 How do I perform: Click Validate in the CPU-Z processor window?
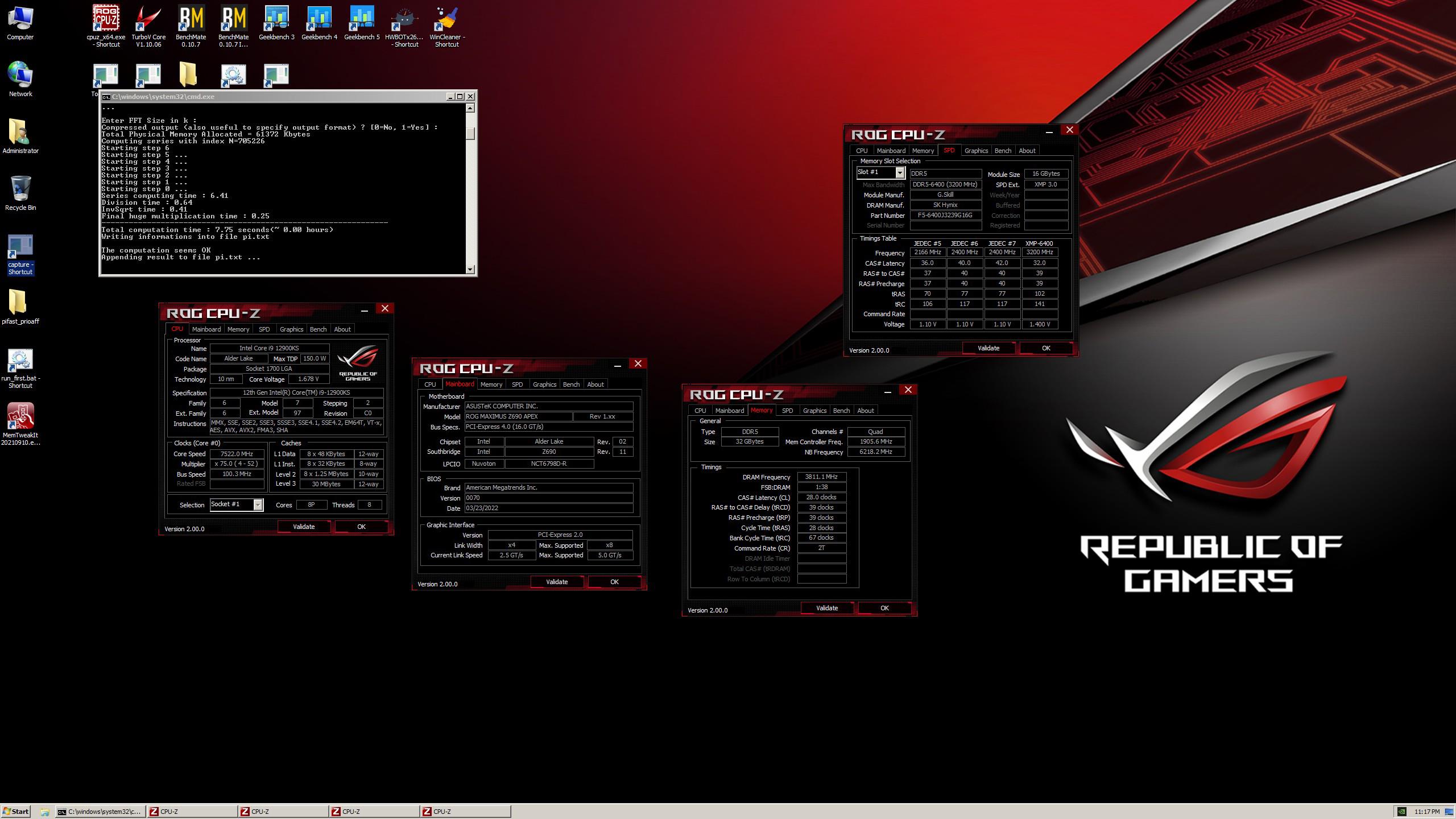tap(304, 527)
